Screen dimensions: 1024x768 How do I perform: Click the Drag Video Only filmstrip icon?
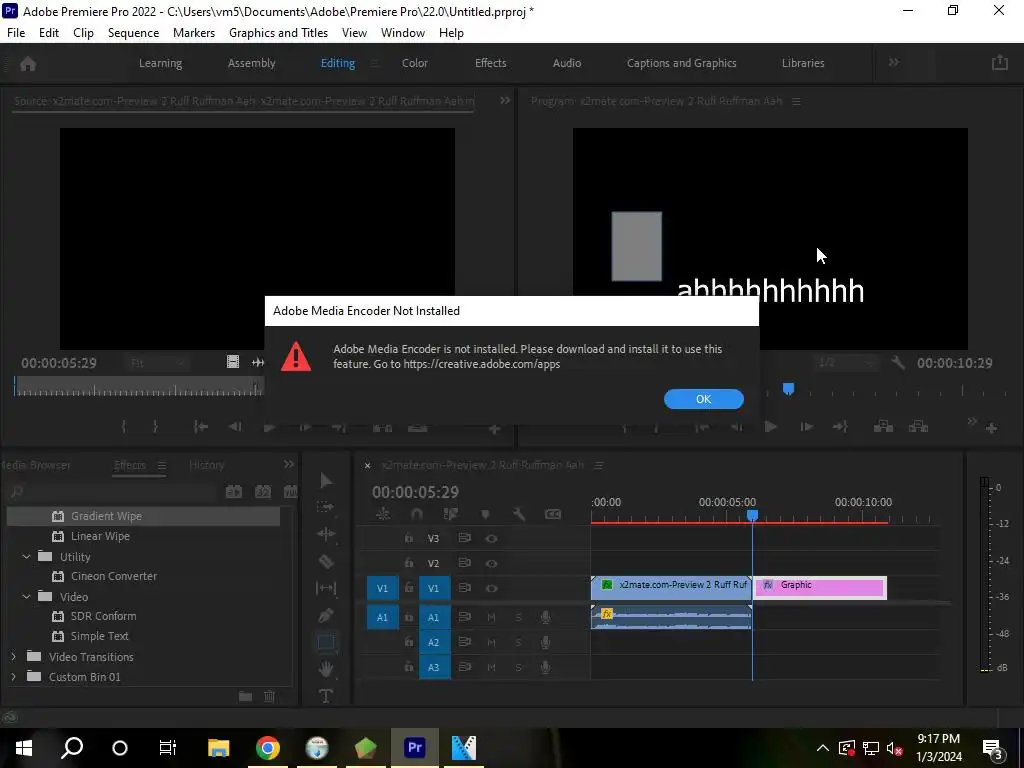click(x=232, y=362)
